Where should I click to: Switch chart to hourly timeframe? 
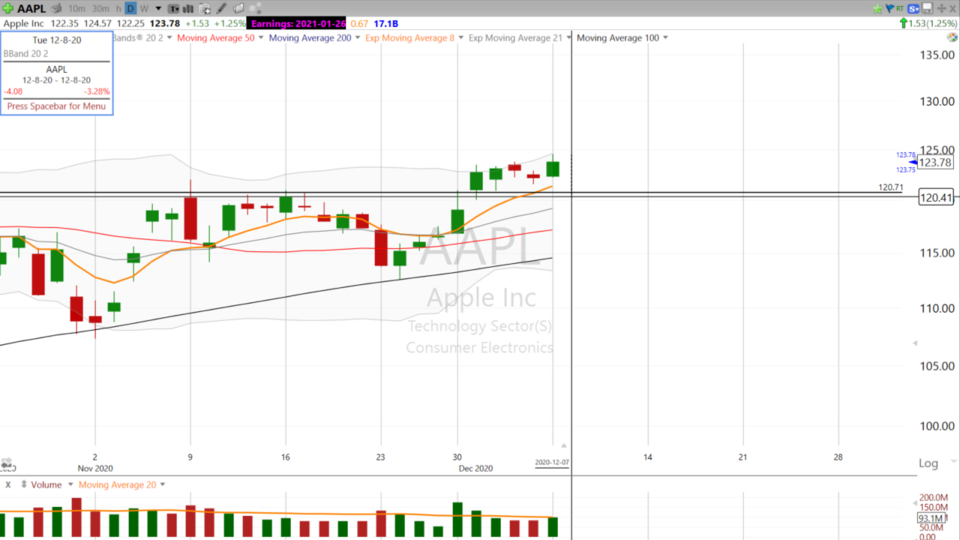point(118,9)
